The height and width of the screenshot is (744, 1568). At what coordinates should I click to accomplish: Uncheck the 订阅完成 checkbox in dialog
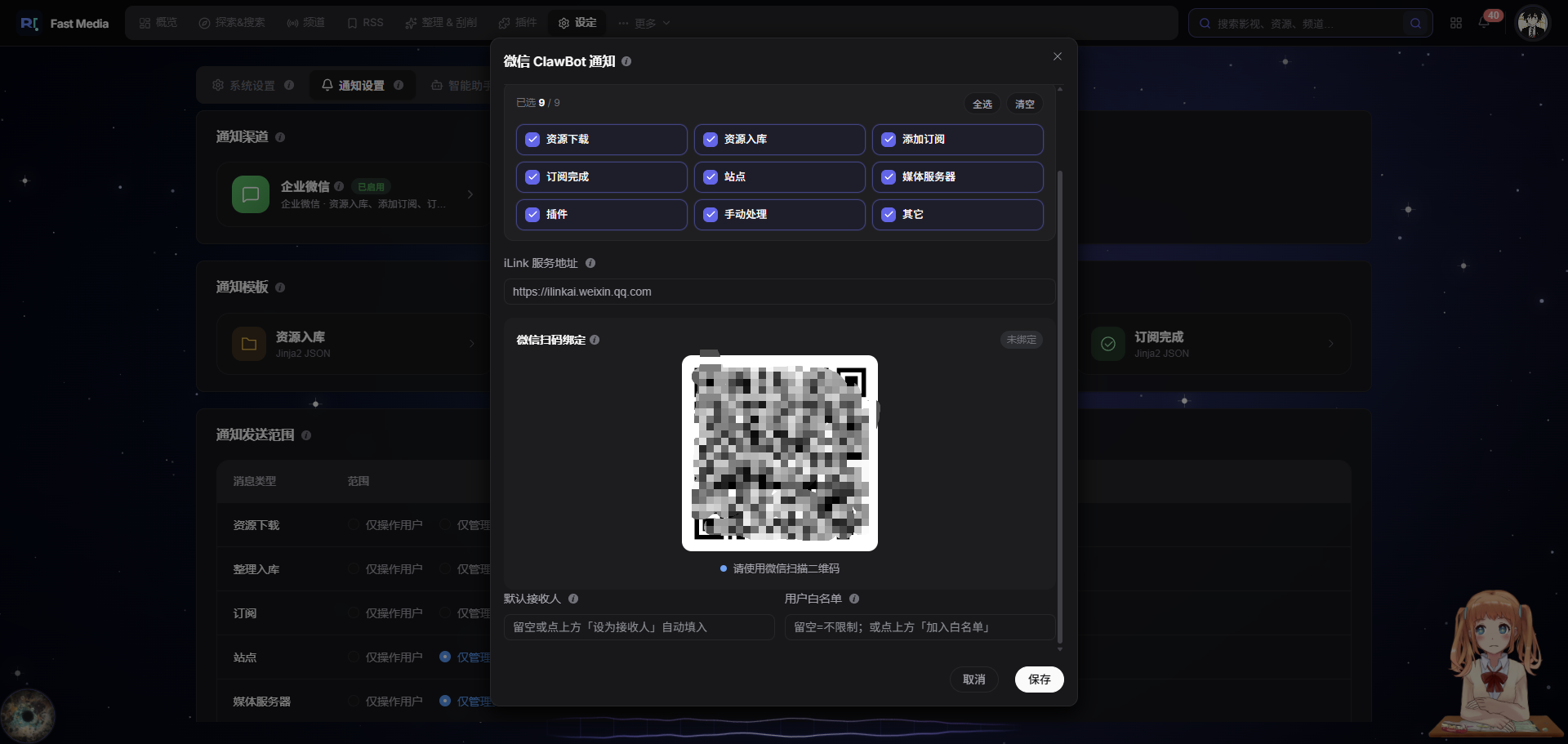point(532,177)
